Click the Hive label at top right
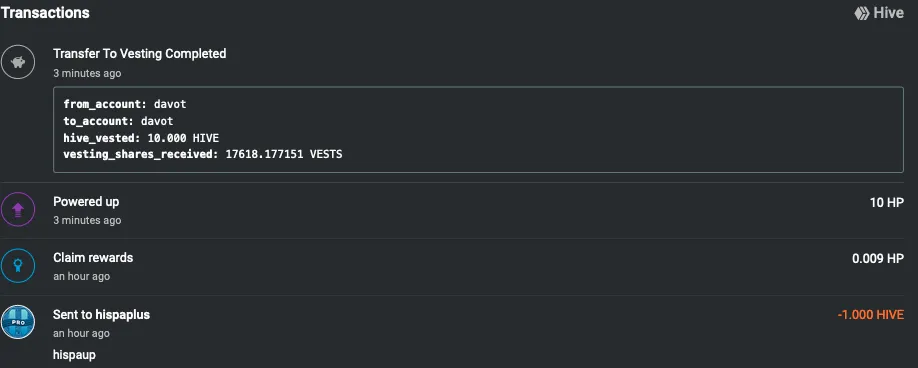Viewport: 918px width, 368px height. coord(889,13)
